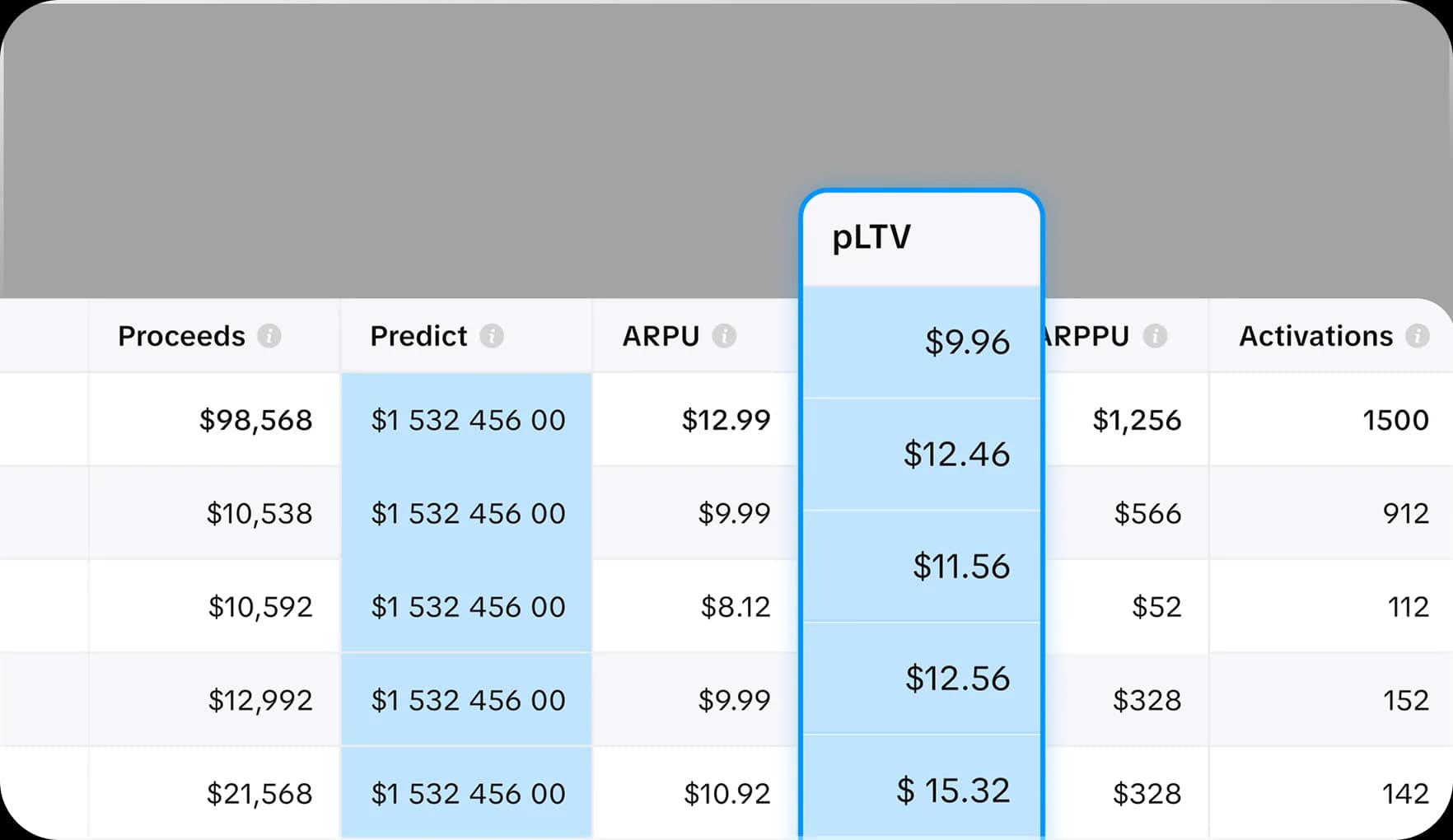This screenshot has width=1453, height=840.
Task: Select the $11.56 pLTV entry
Action: tap(962, 567)
